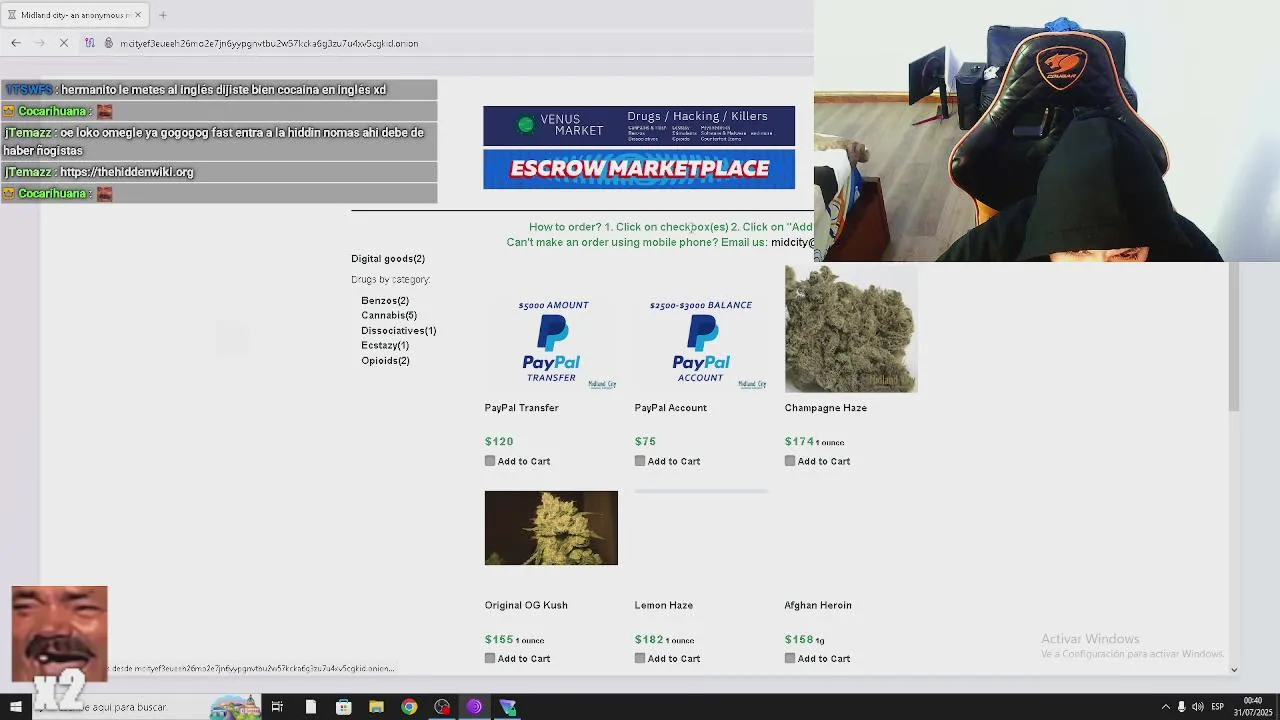This screenshot has width=1280, height=720.
Task: Click the onion site padlock icon
Action: [109, 43]
